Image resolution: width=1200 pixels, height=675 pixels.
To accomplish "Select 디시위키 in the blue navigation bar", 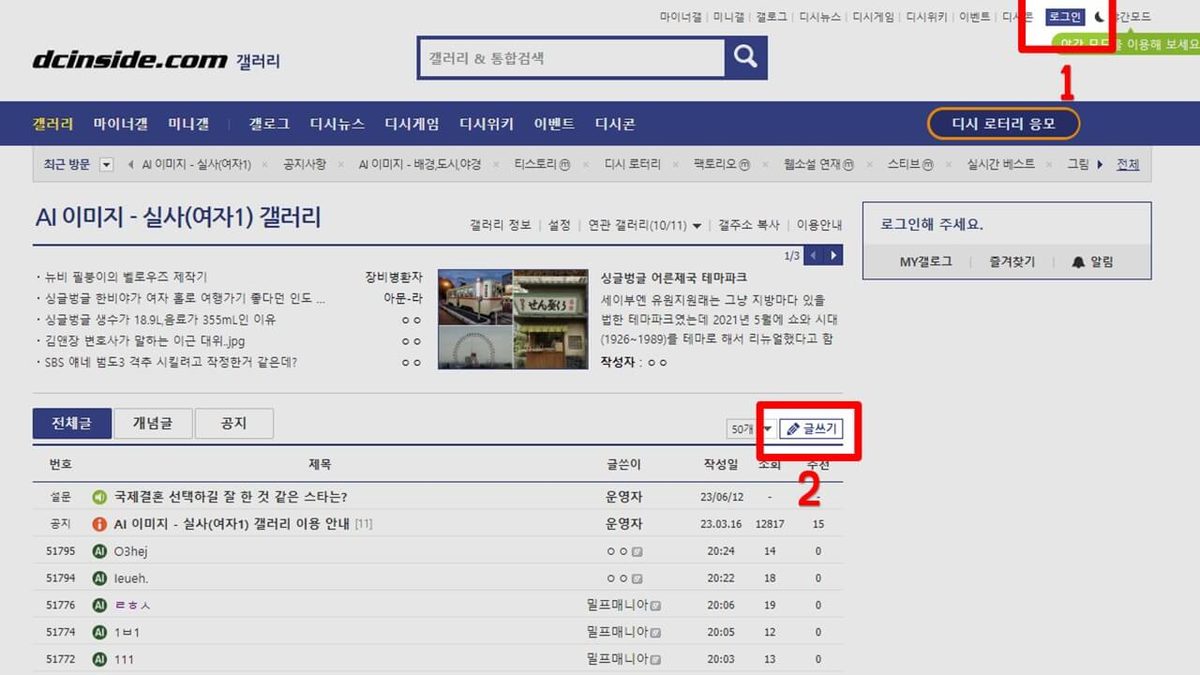I will (486, 124).
